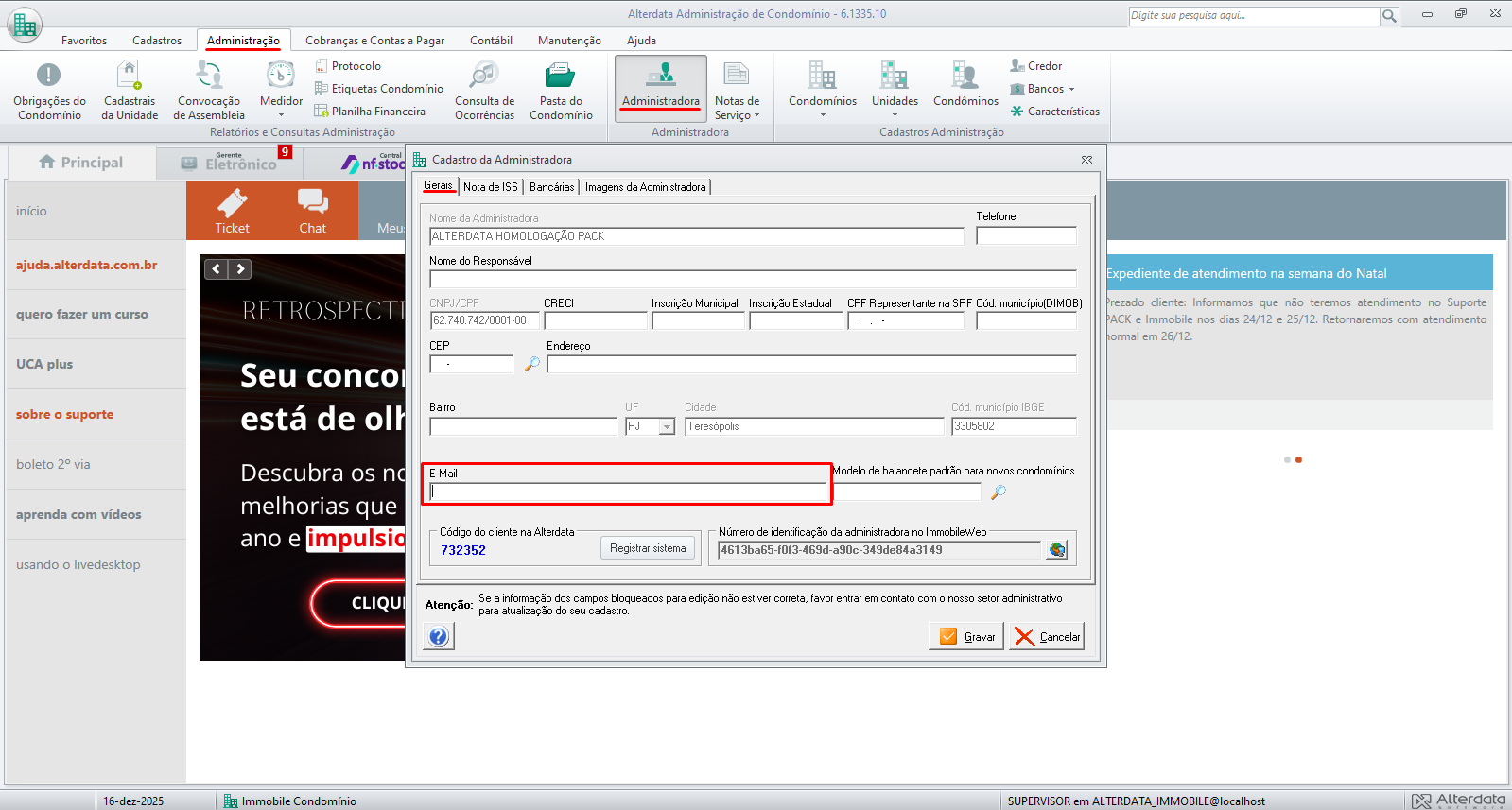1512x810 pixels.
Task: Open the Contábil ribbon tab
Action: (x=491, y=41)
